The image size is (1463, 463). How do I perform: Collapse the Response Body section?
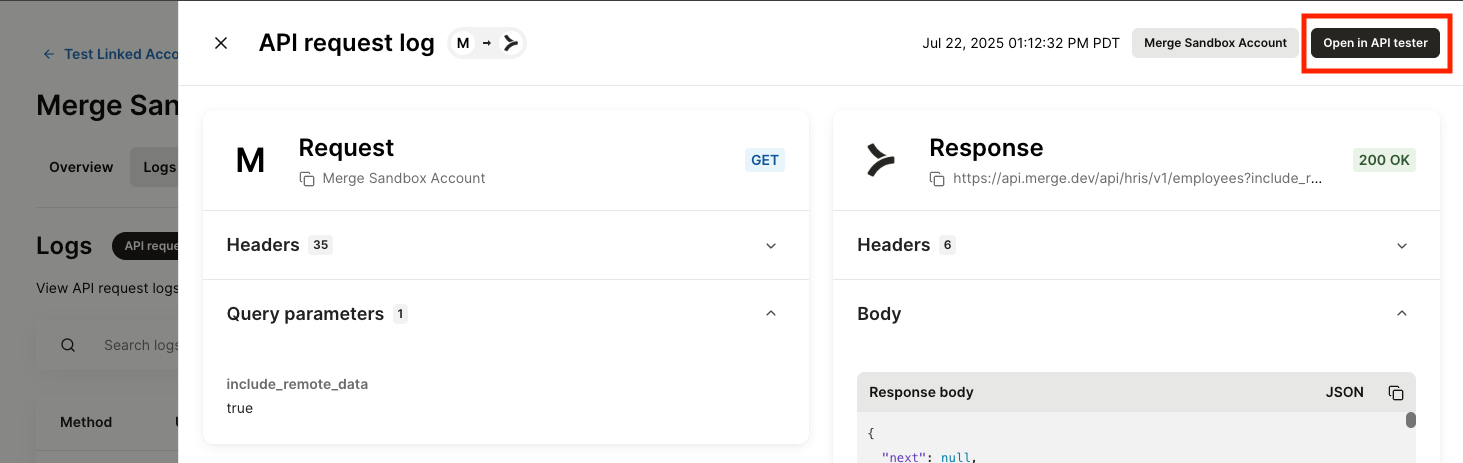[x=1401, y=314]
